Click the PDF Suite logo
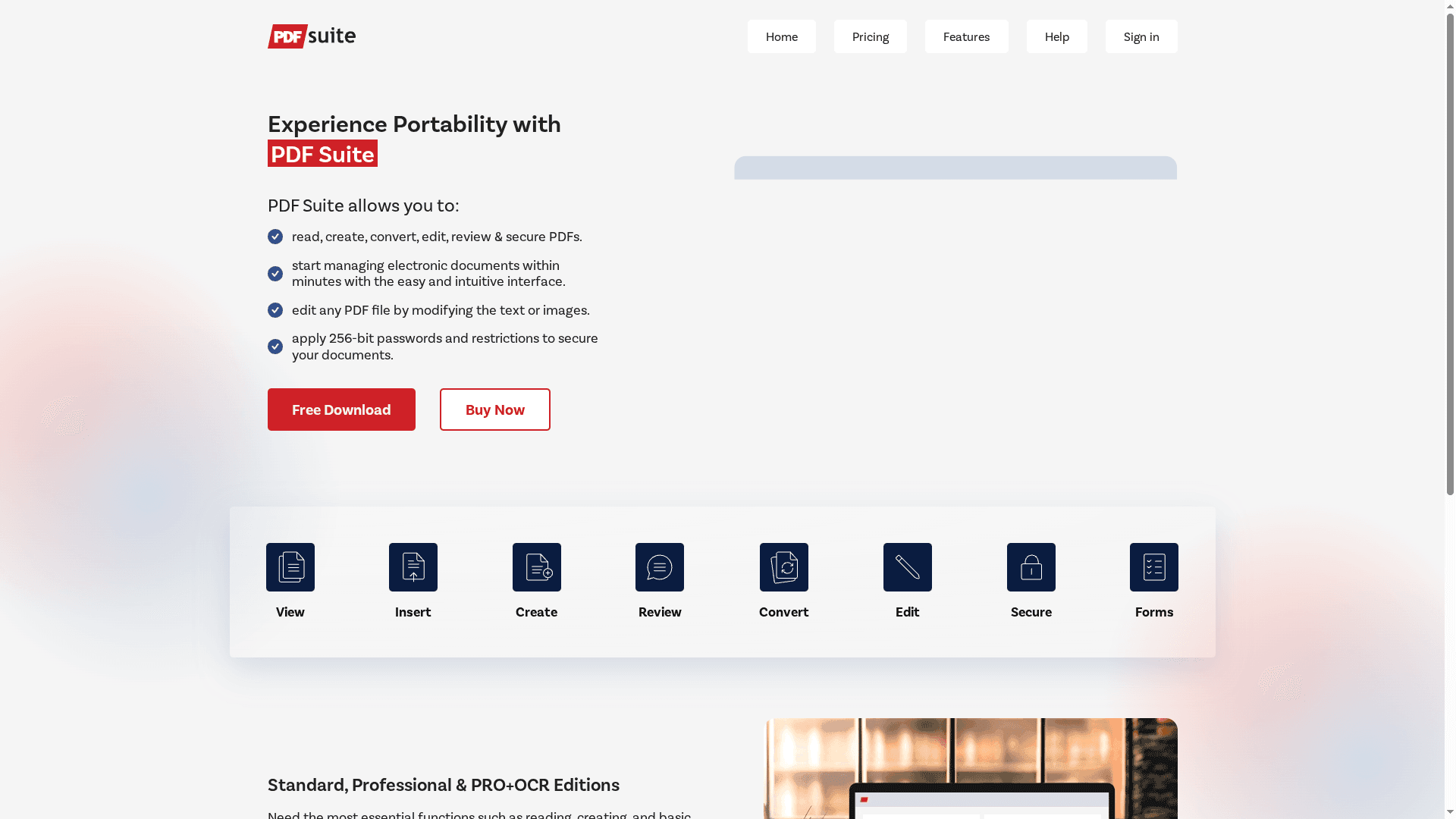 coord(311,36)
